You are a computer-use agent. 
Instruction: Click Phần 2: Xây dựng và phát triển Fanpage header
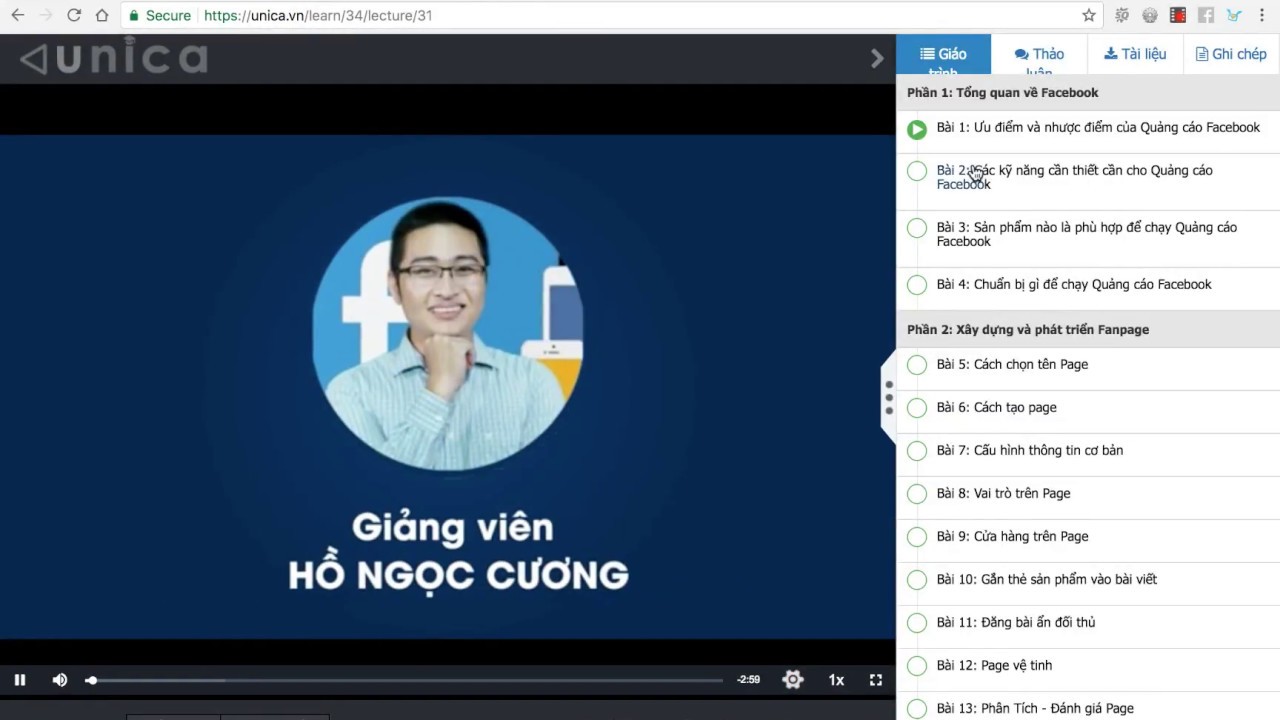click(1088, 329)
